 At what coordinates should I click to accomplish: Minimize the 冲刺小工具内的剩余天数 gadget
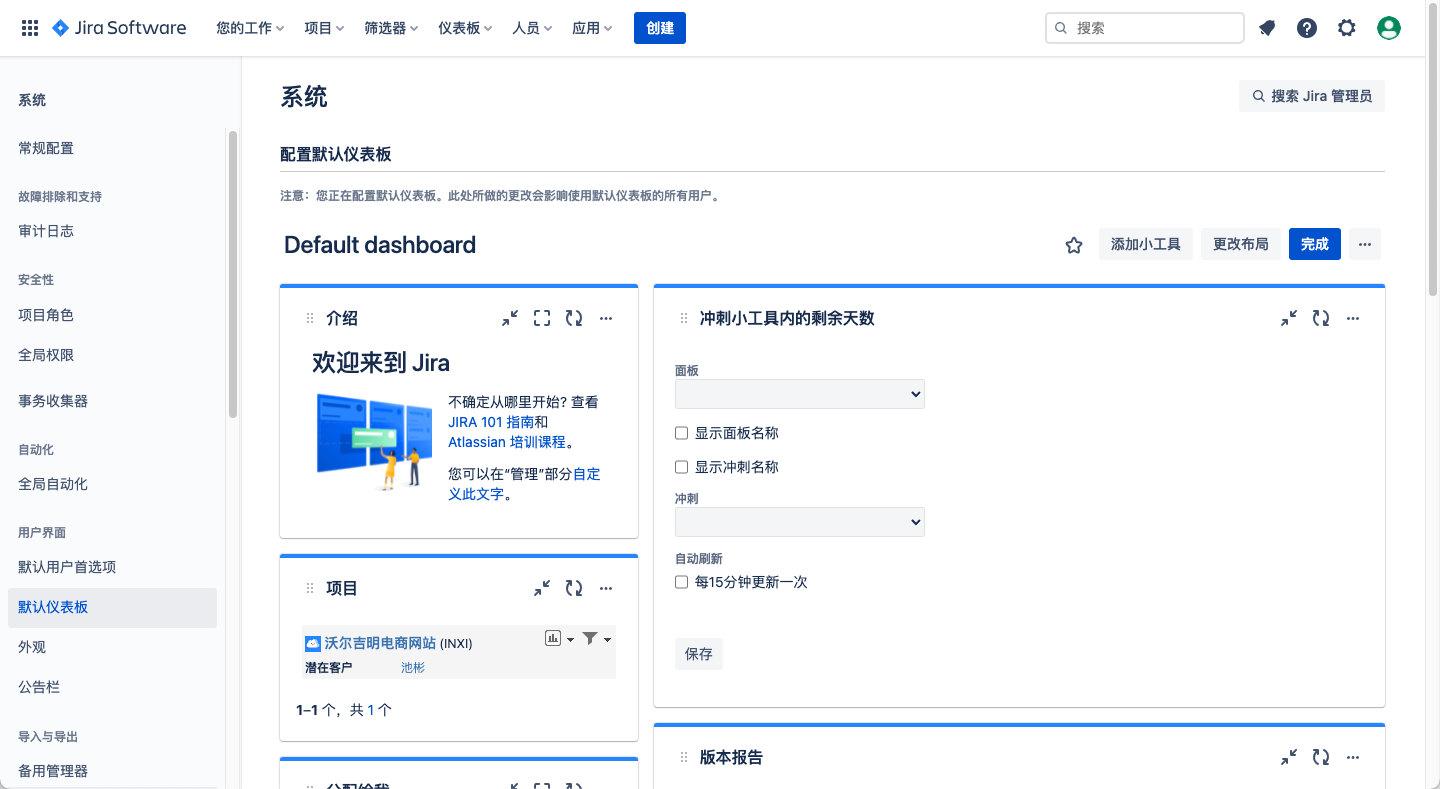click(x=1289, y=318)
